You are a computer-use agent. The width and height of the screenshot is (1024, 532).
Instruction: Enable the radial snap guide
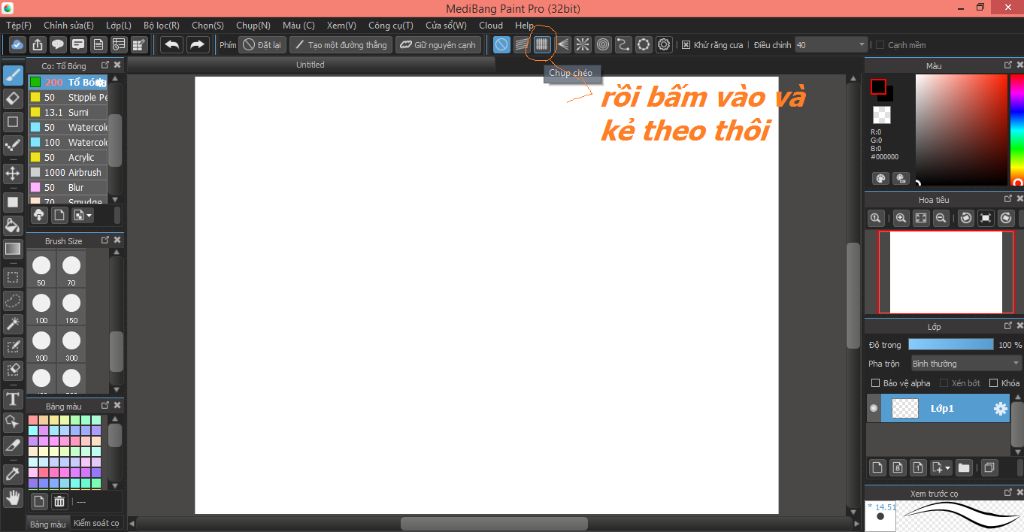point(583,44)
